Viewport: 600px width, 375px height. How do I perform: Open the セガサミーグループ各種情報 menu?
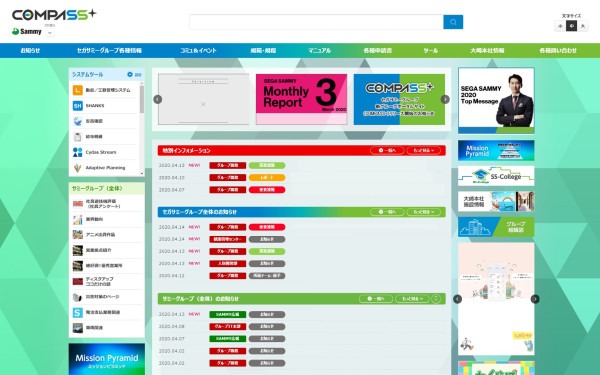(x=109, y=51)
